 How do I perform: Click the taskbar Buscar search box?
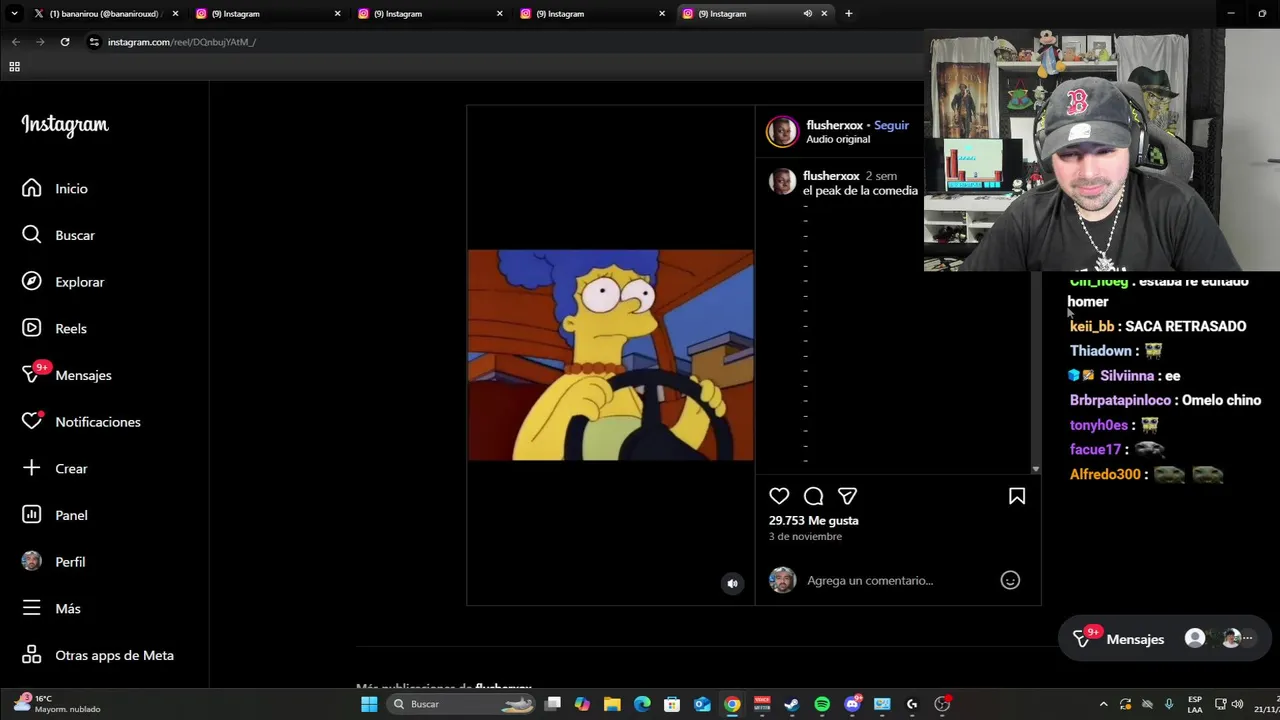click(463, 704)
